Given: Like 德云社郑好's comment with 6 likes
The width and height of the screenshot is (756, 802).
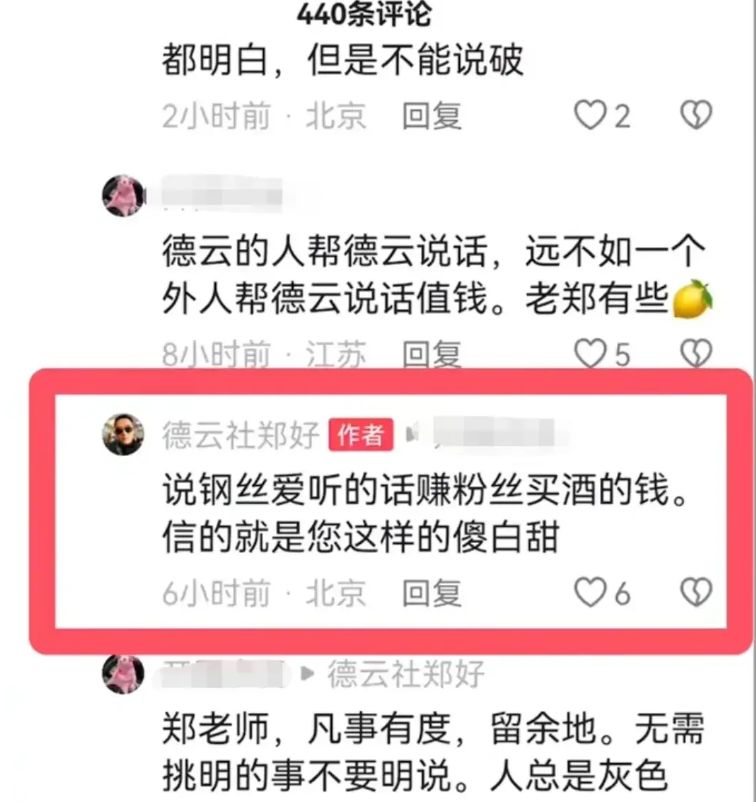Looking at the screenshot, I should [590, 593].
